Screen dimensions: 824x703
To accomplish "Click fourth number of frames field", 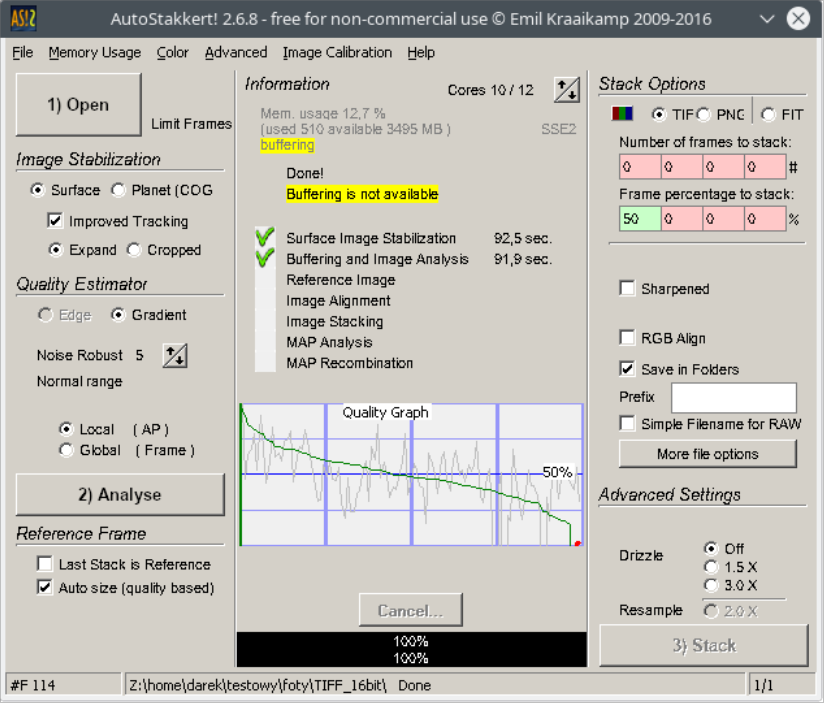I will coord(765,167).
